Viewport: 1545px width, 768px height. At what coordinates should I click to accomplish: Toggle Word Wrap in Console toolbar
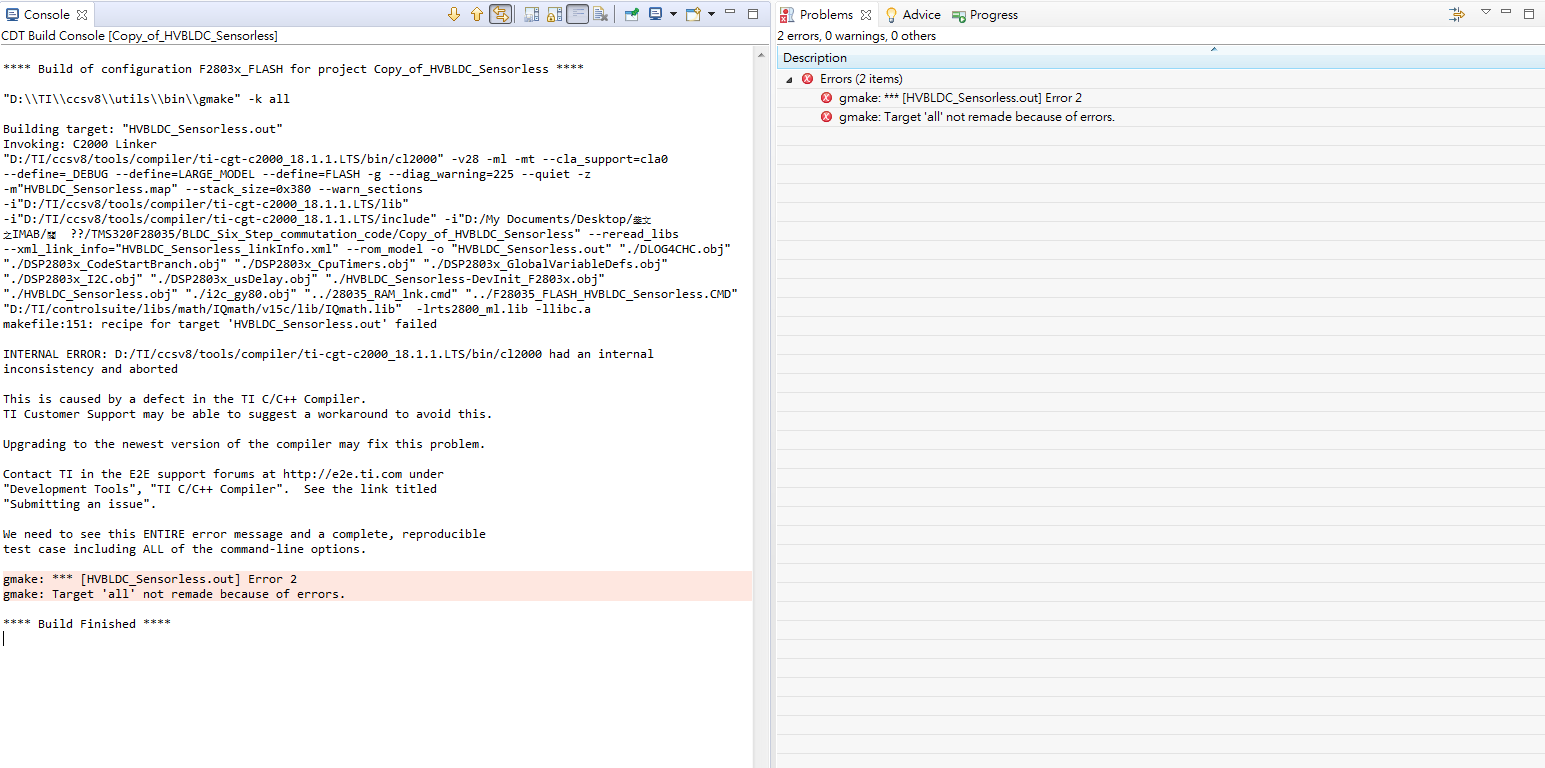577,14
